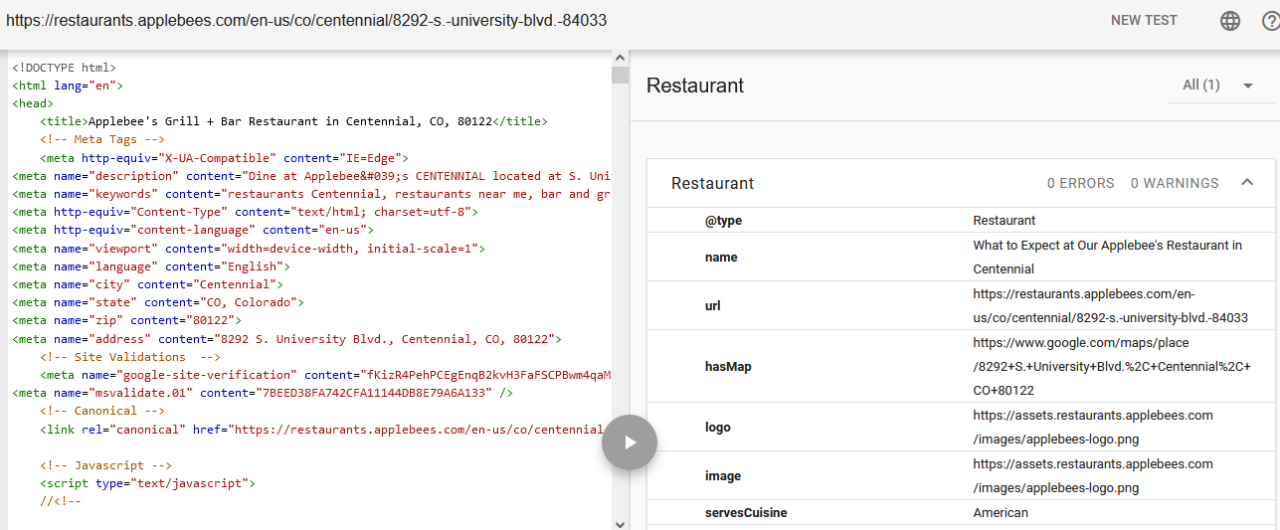Screen dimensions: 1280x530
Task: Click the code panel scroll down arrow
Action: click(x=620, y=523)
